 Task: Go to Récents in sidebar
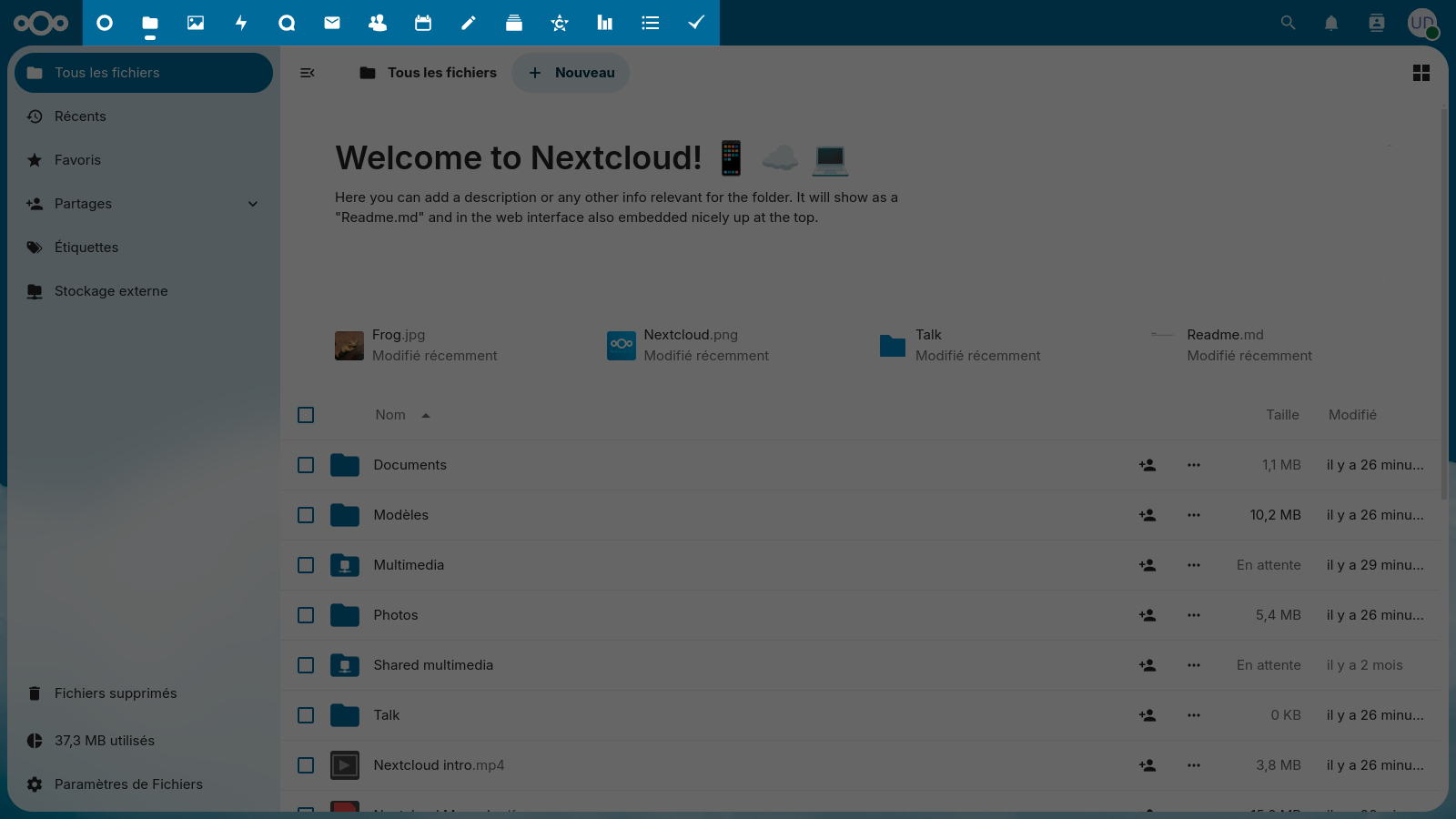coord(144,116)
